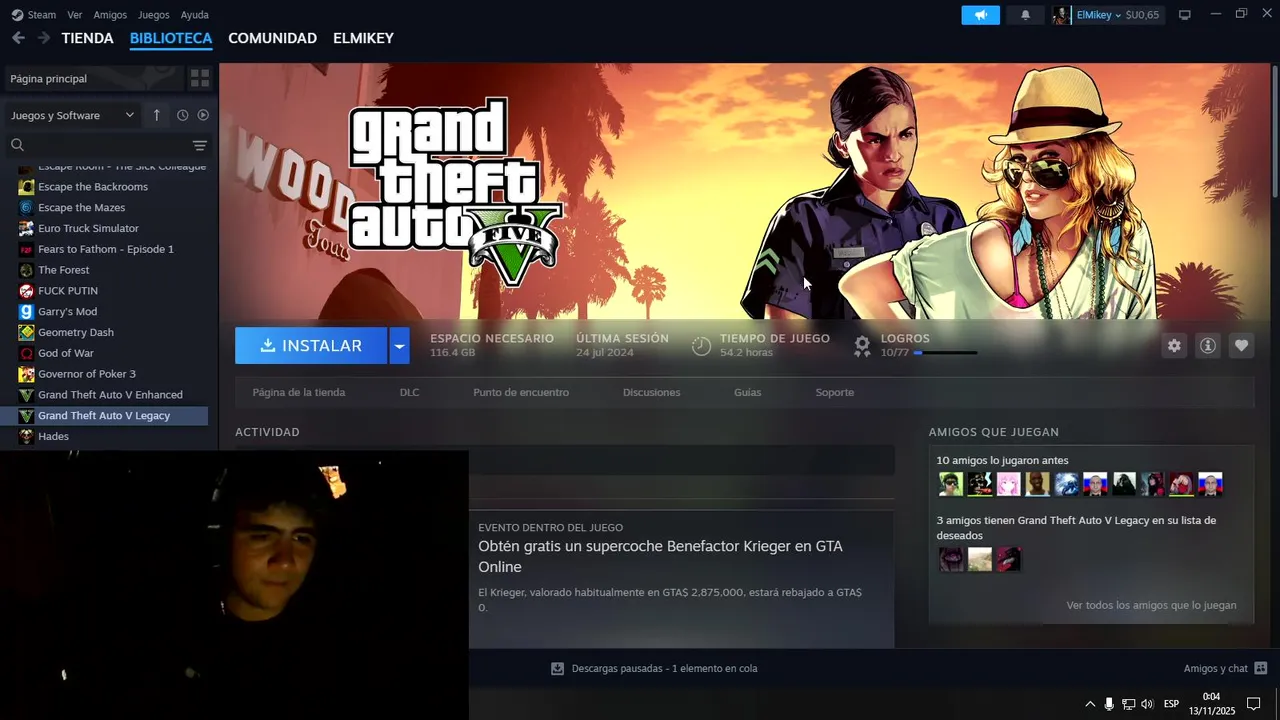Viewport: 1280px width, 720px height.
Task: Click the library search field
Action: [97, 145]
